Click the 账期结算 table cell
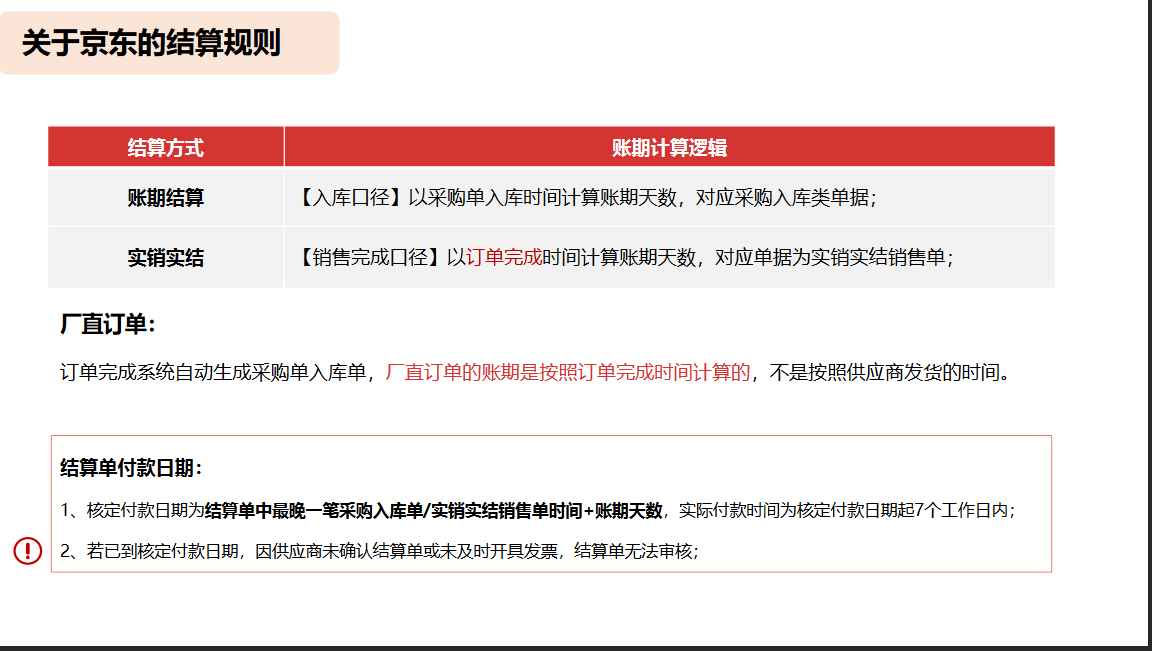Image resolution: width=1152 pixels, height=651 pixels. [x=165, y=197]
